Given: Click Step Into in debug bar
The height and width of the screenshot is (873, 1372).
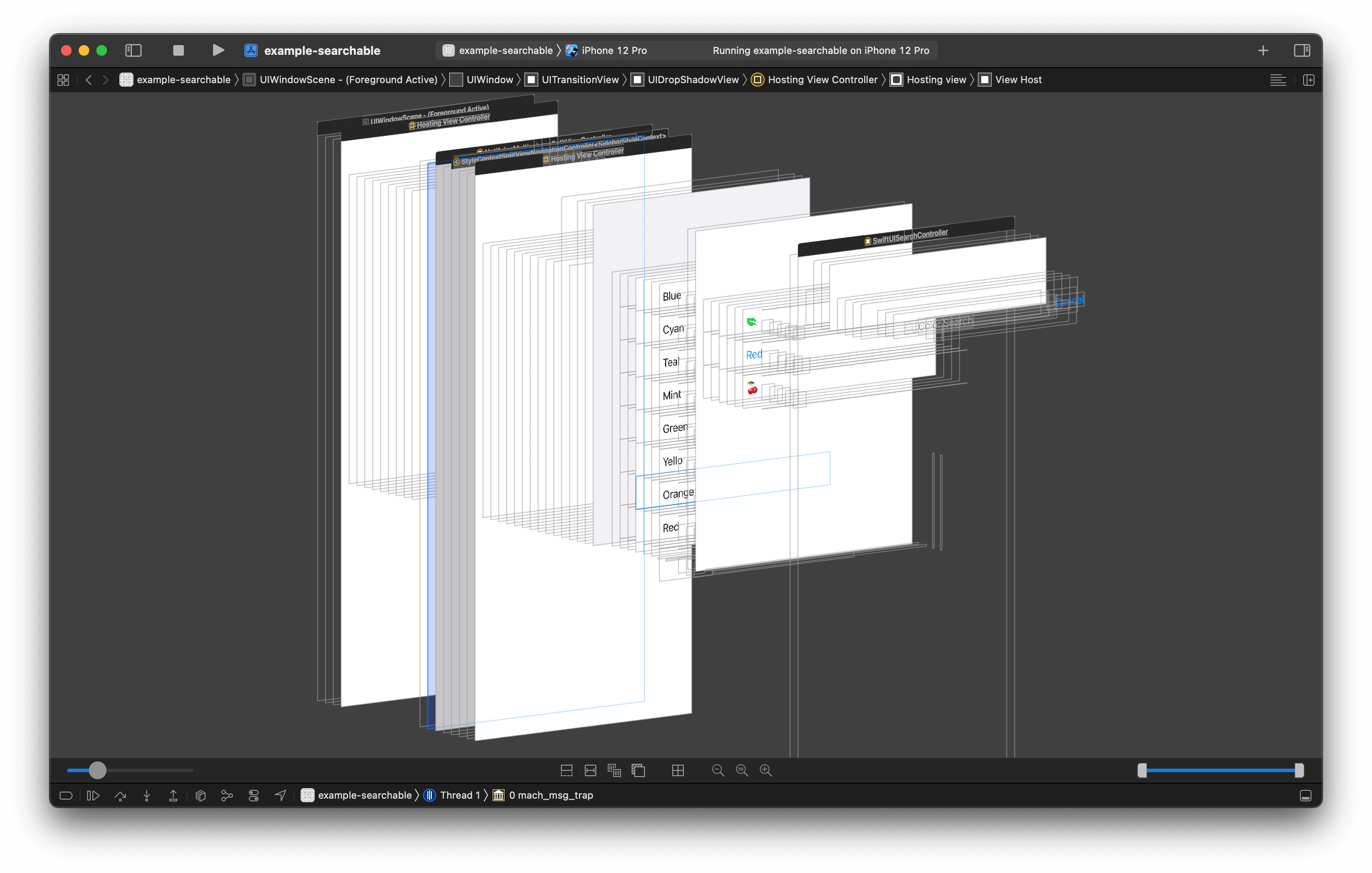Looking at the screenshot, I should coord(146,796).
